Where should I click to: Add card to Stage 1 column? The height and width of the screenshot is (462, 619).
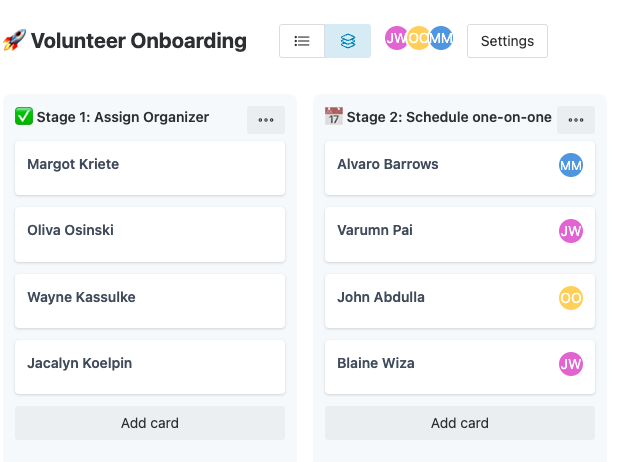pos(150,423)
